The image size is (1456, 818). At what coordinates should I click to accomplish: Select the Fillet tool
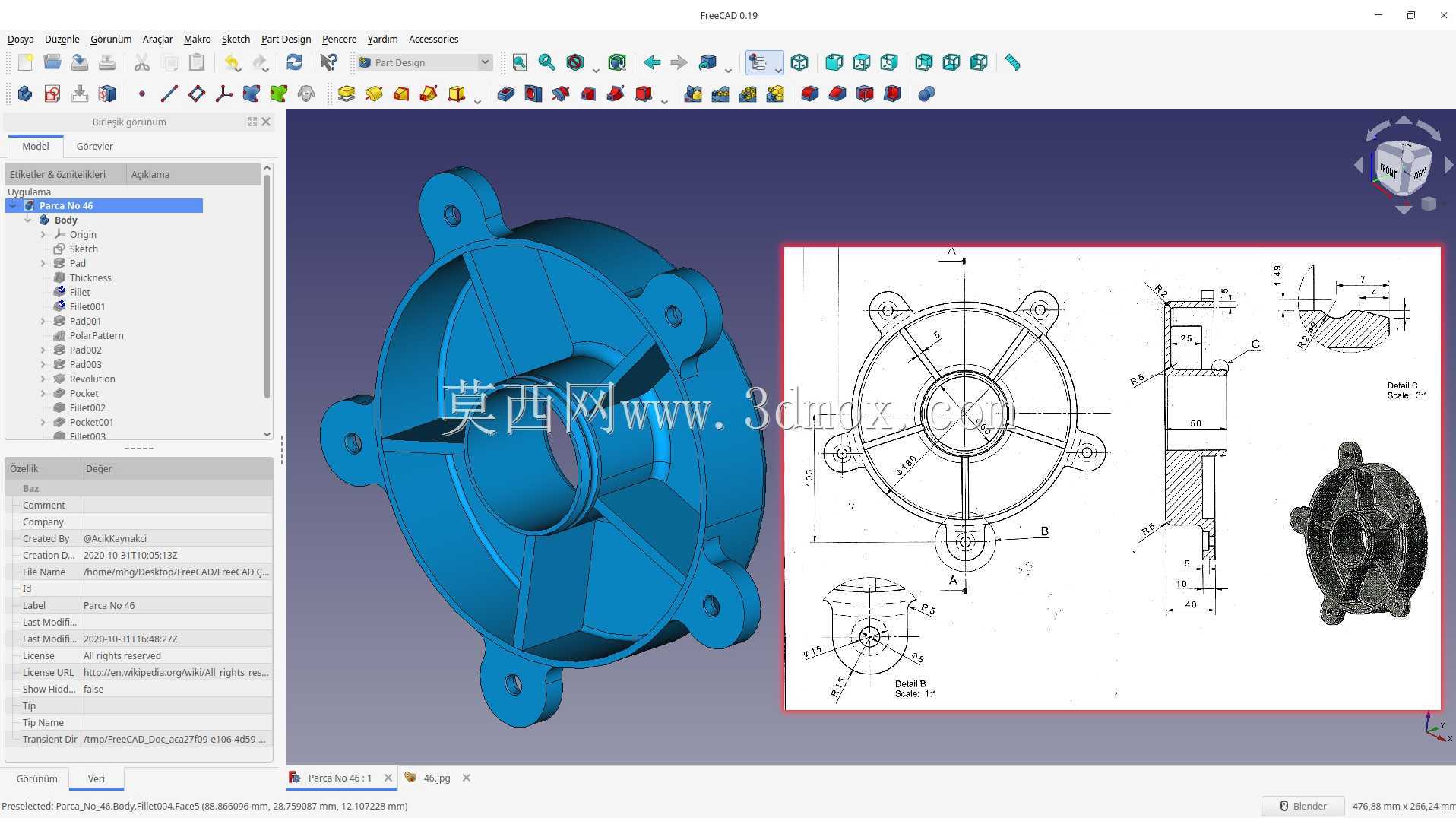click(x=810, y=94)
